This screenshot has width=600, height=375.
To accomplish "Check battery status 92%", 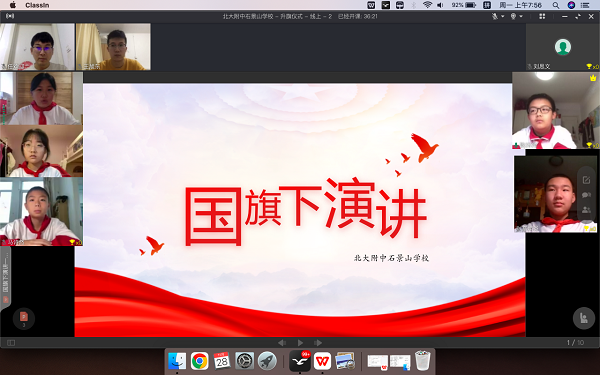I will (463, 5).
